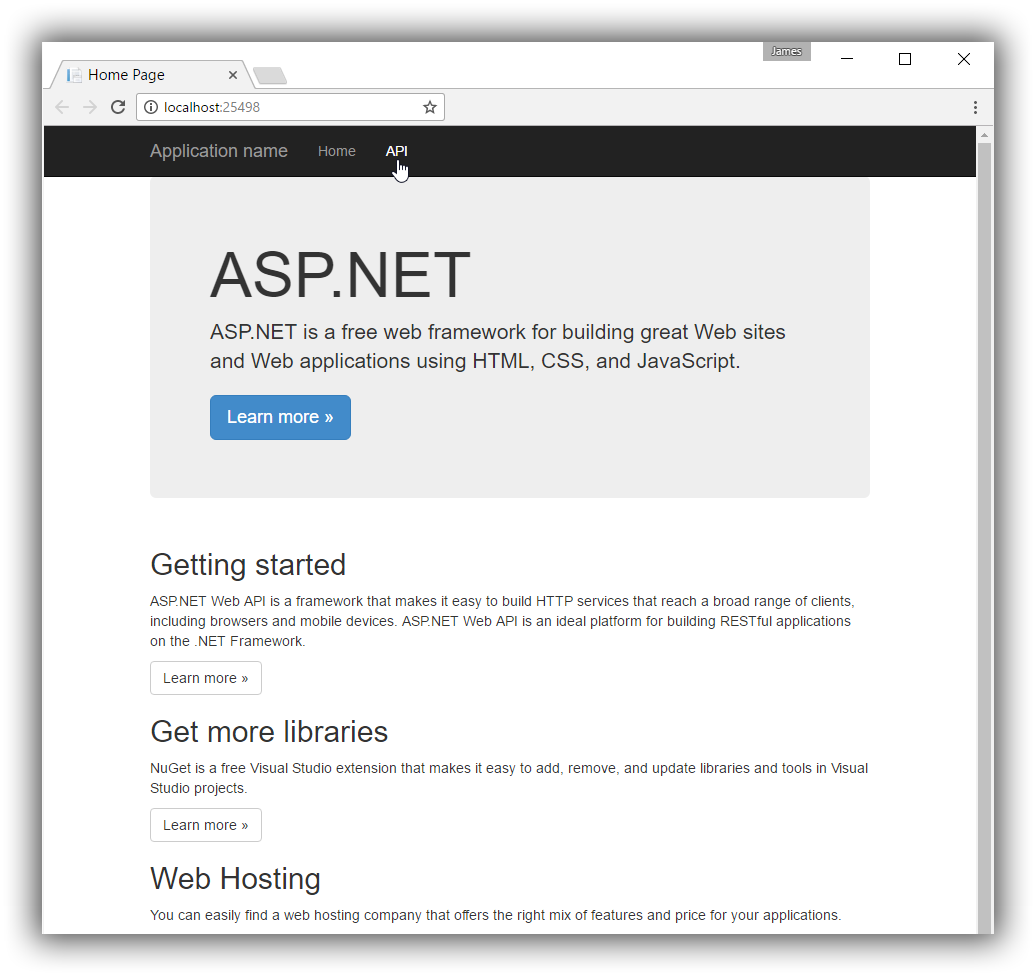Screen dimensions: 1036x976
Task: Click the ASP.NET jumbotron heading
Action: pos(340,275)
